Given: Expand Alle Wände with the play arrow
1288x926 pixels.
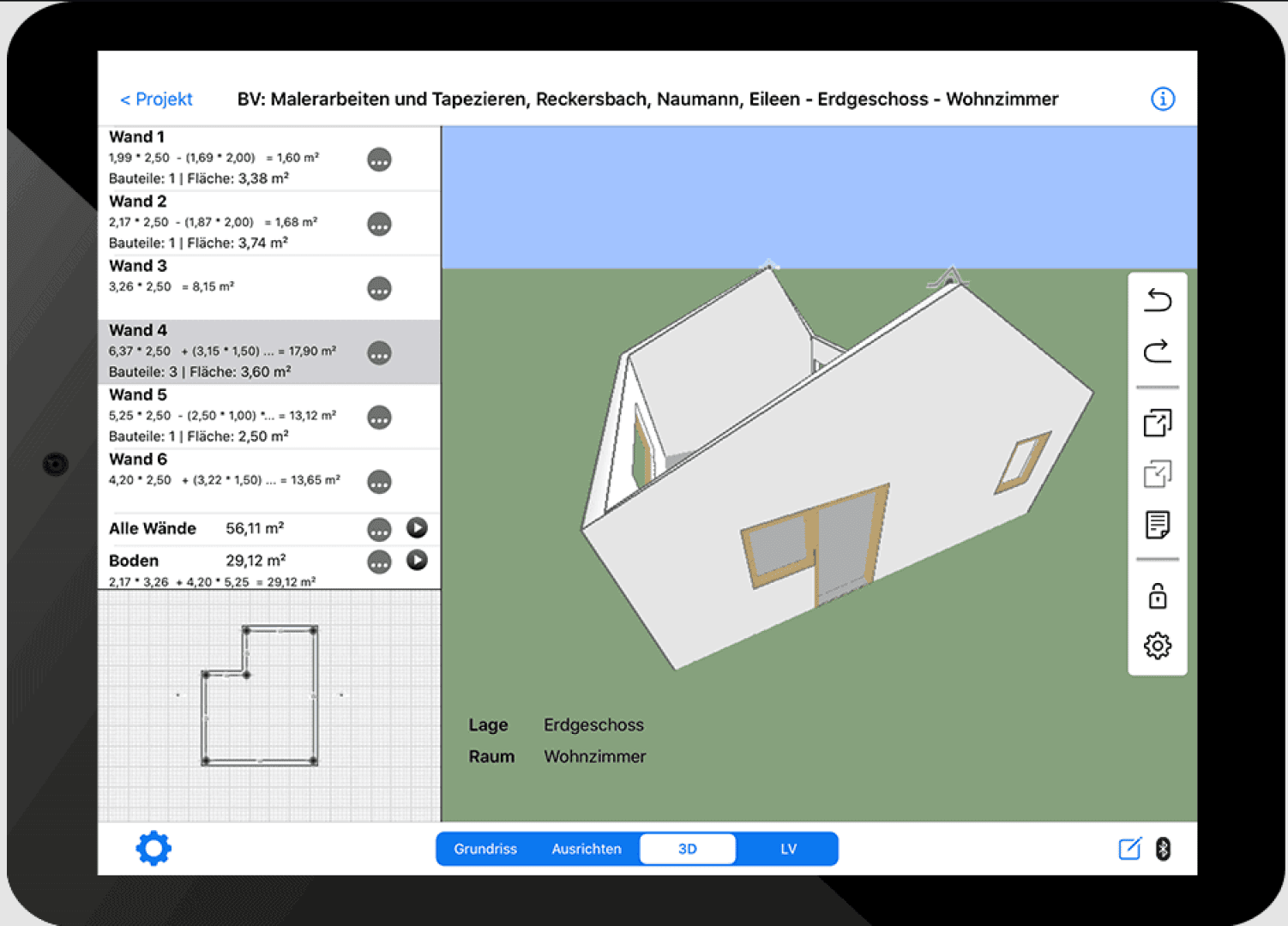Looking at the screenshot, I should (417, 528).
